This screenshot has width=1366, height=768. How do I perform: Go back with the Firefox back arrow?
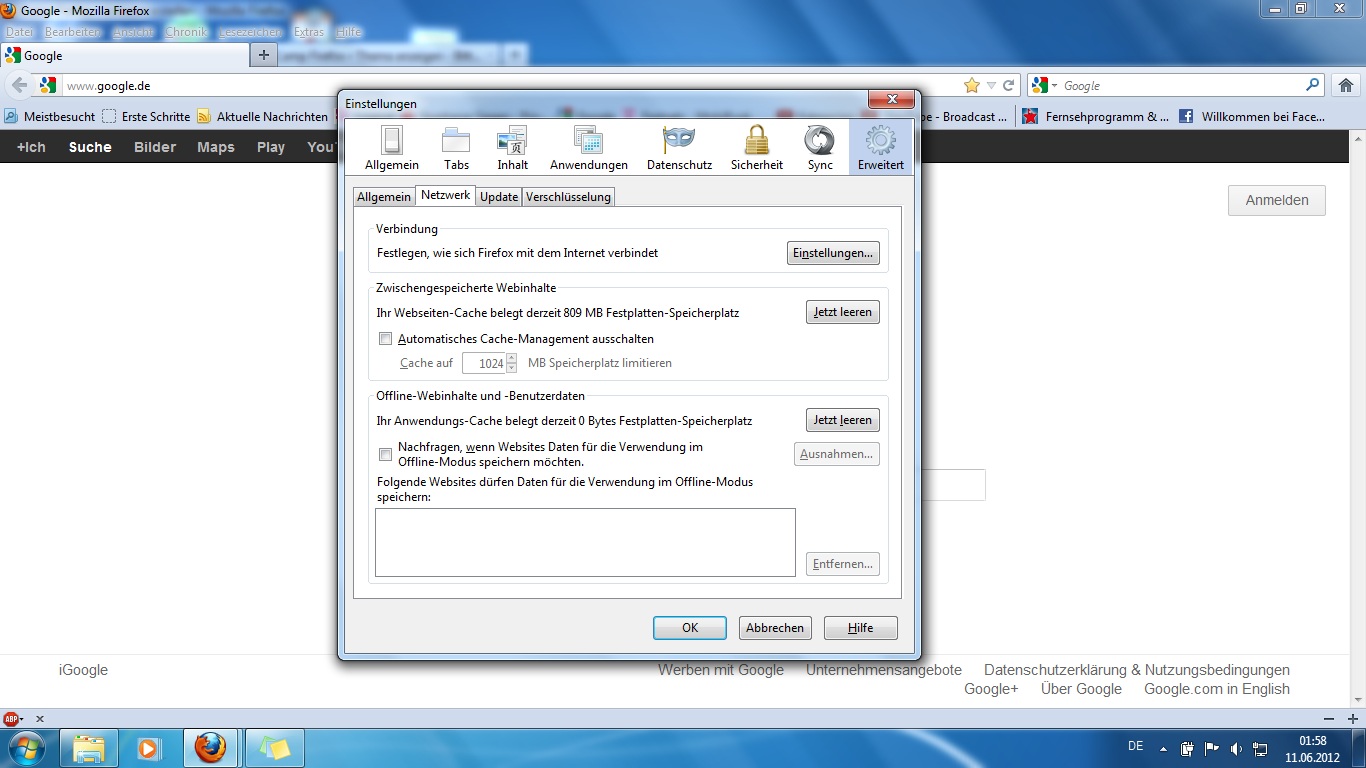point(19,85)
